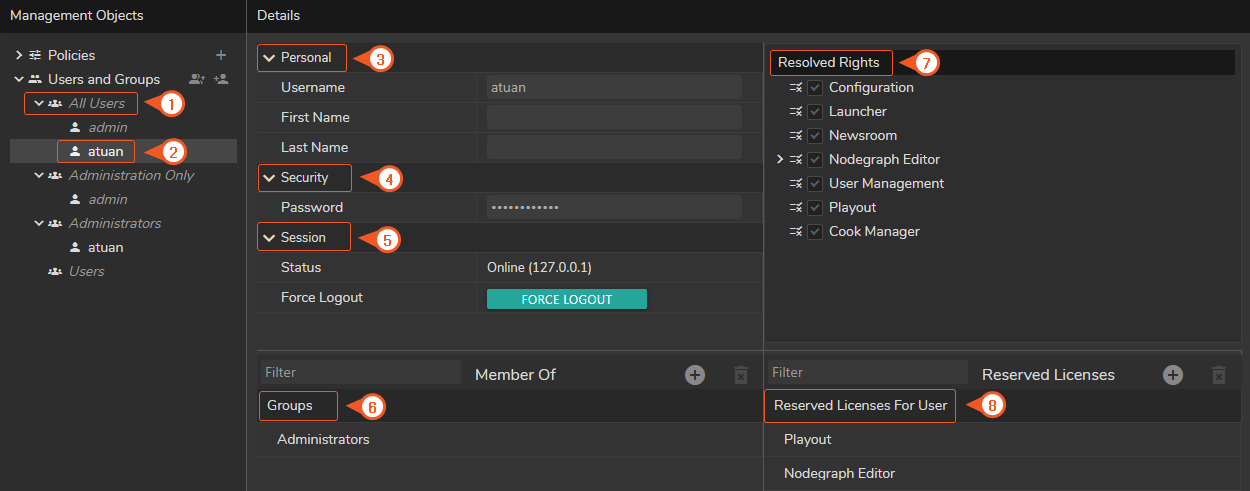Add a reserved license with plus icon

click(x=1173, y=374)
